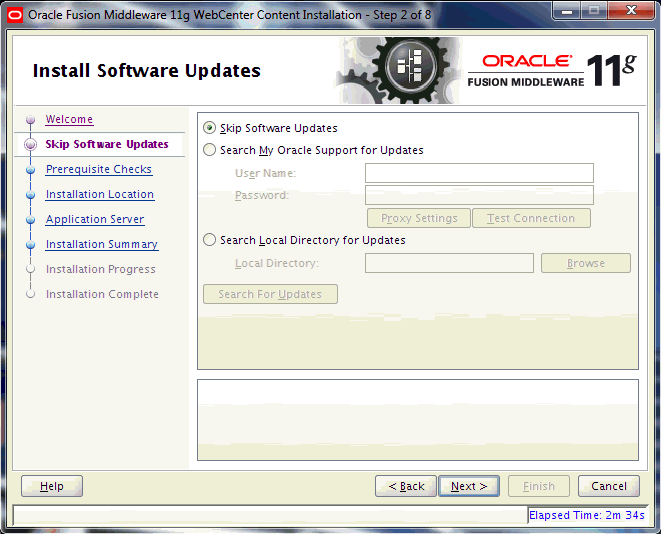Select Search Local Directory for Updates option
Image resolution: width=661 pixels, height=534 pixels.
click(210, 240)
